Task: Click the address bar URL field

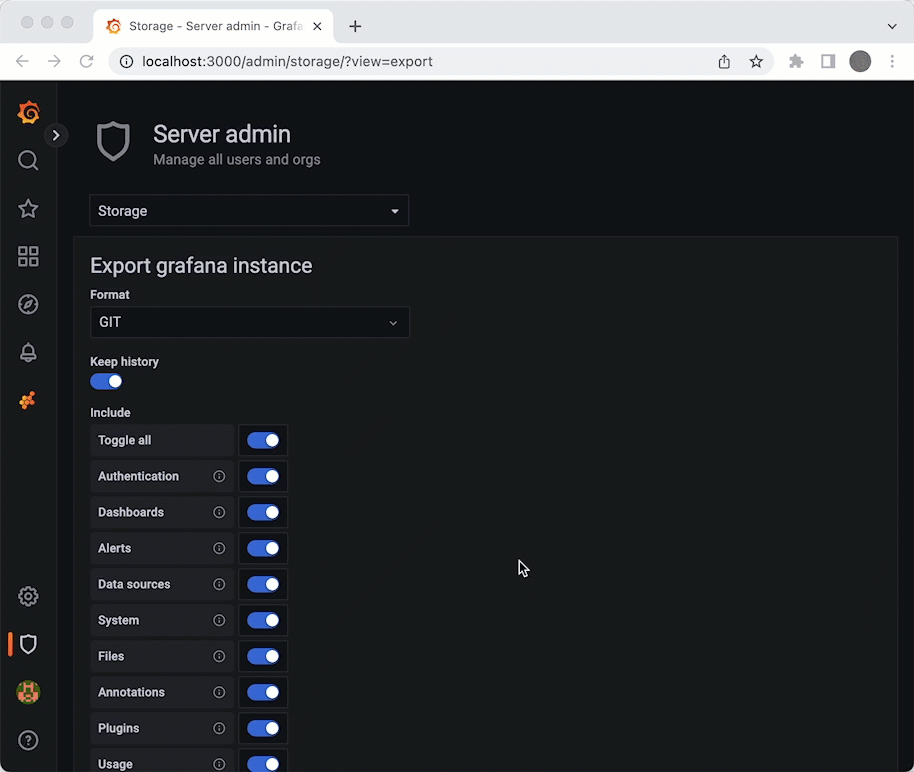Action: (300, 61)
